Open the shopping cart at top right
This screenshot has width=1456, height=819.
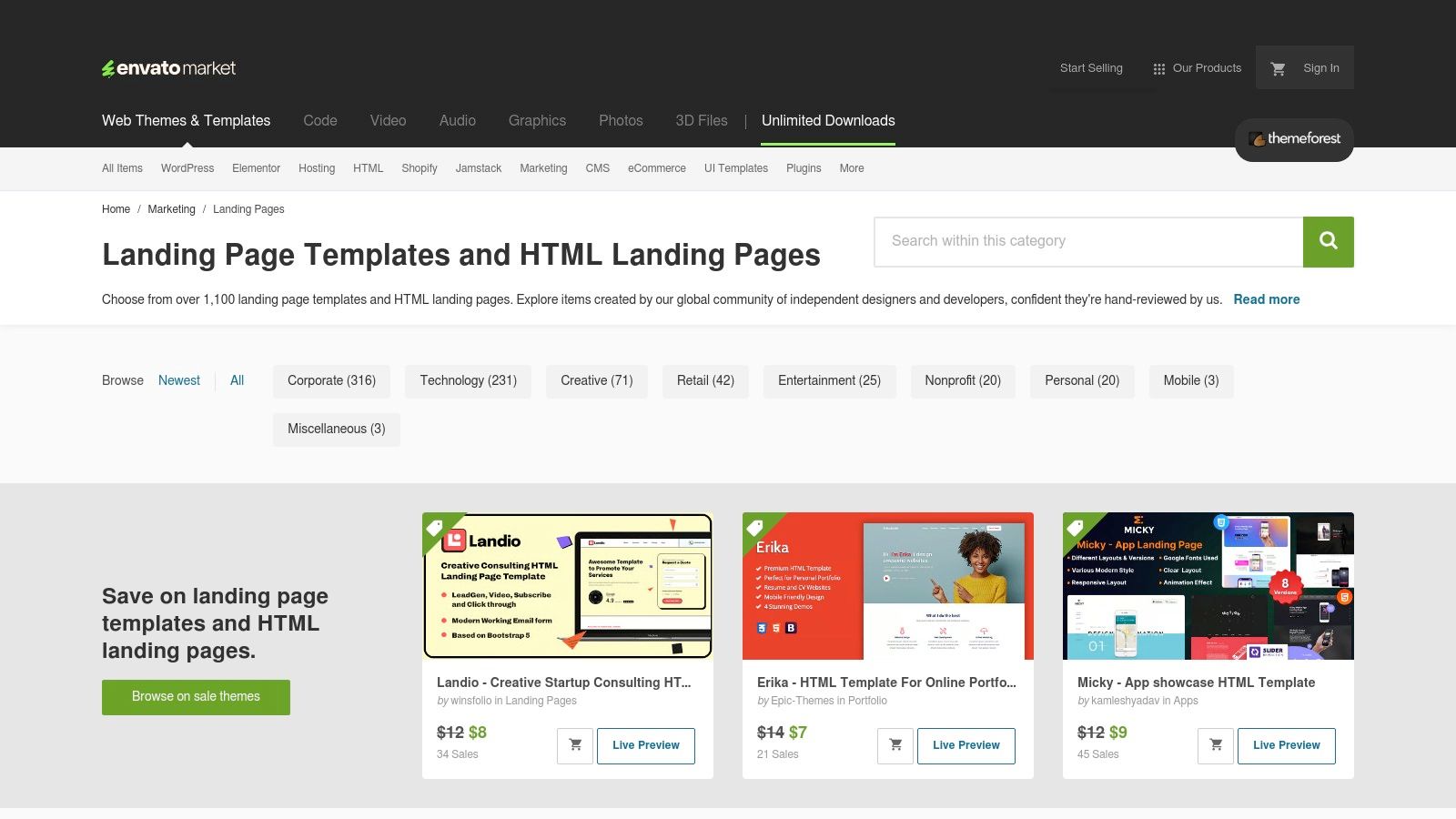[x=1278, y=67]
